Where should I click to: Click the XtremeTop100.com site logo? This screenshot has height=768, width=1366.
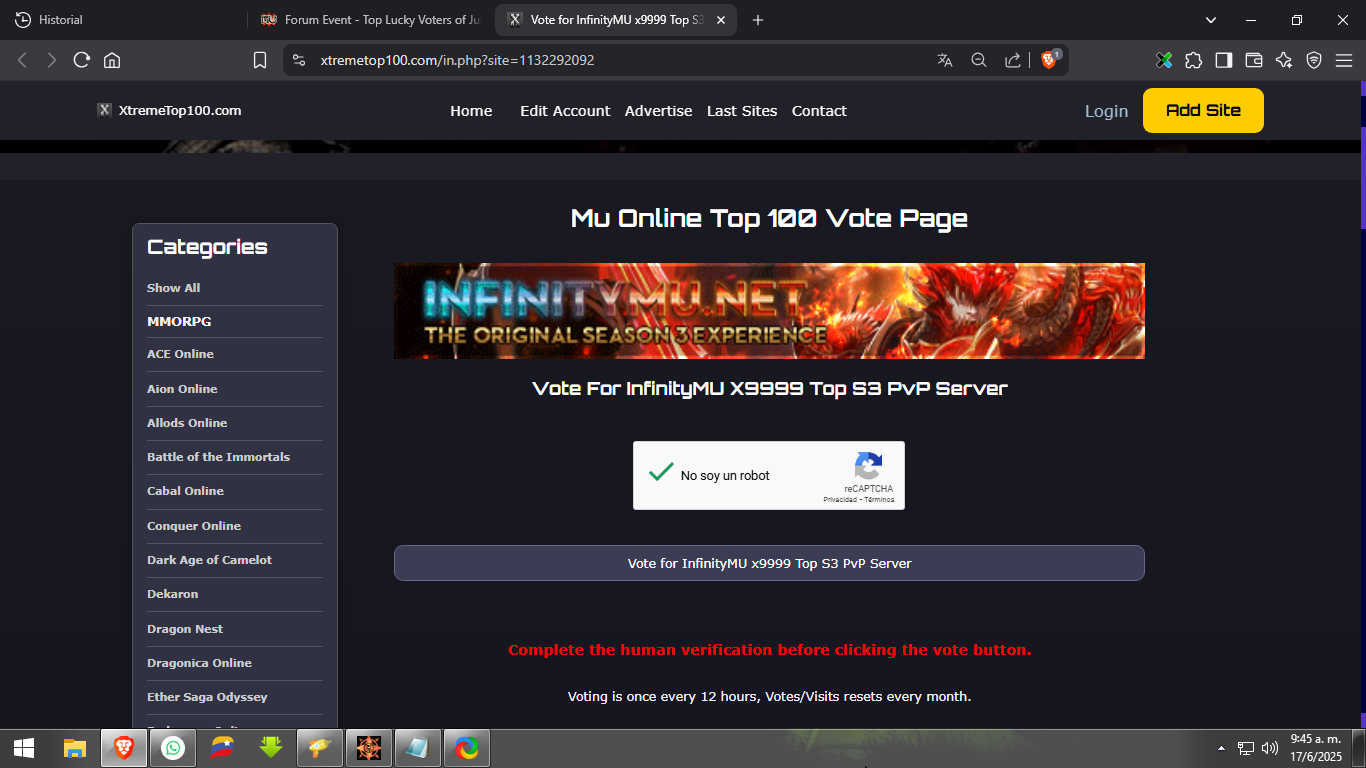click(x=169, y=110)
